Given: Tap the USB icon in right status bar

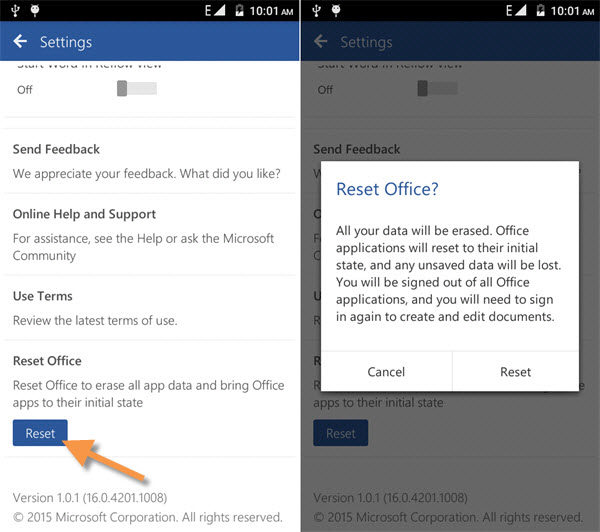Looking at the screenshot, I should click(x=316, y=10).
